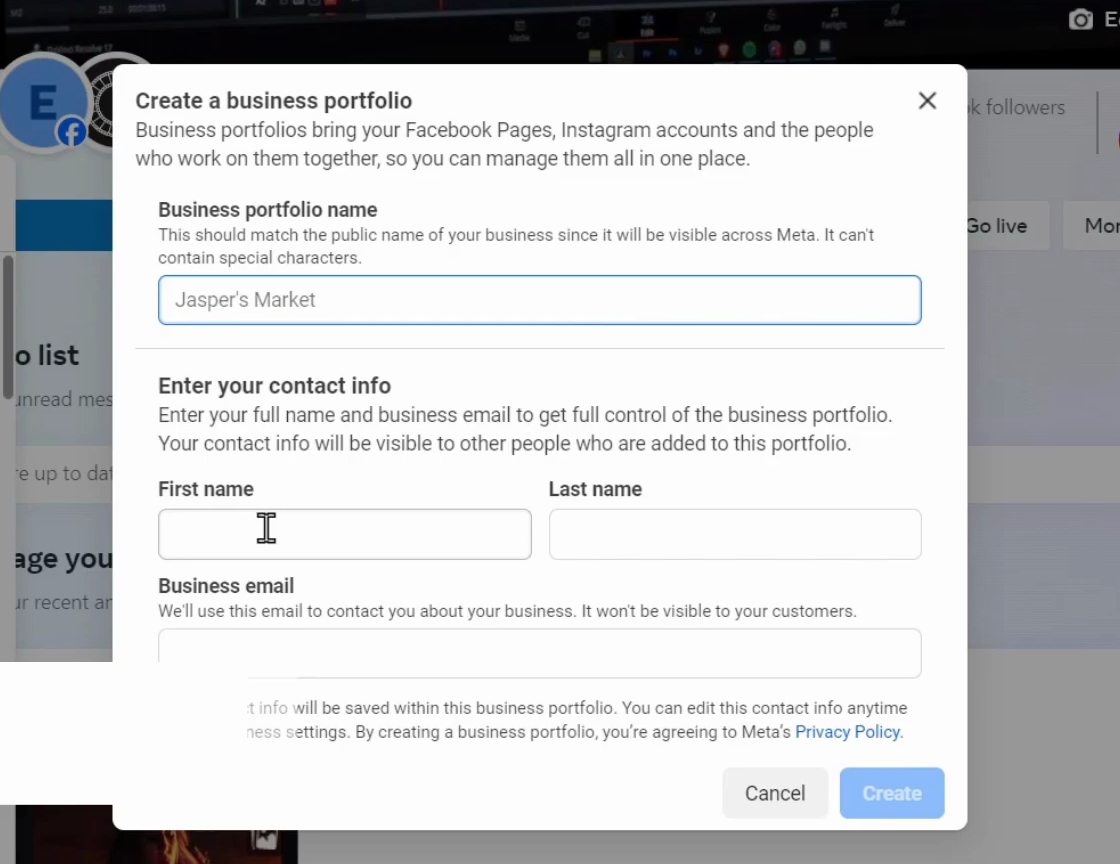
Task: Click the 'First name' label
Action: click(x=206, y=489)
